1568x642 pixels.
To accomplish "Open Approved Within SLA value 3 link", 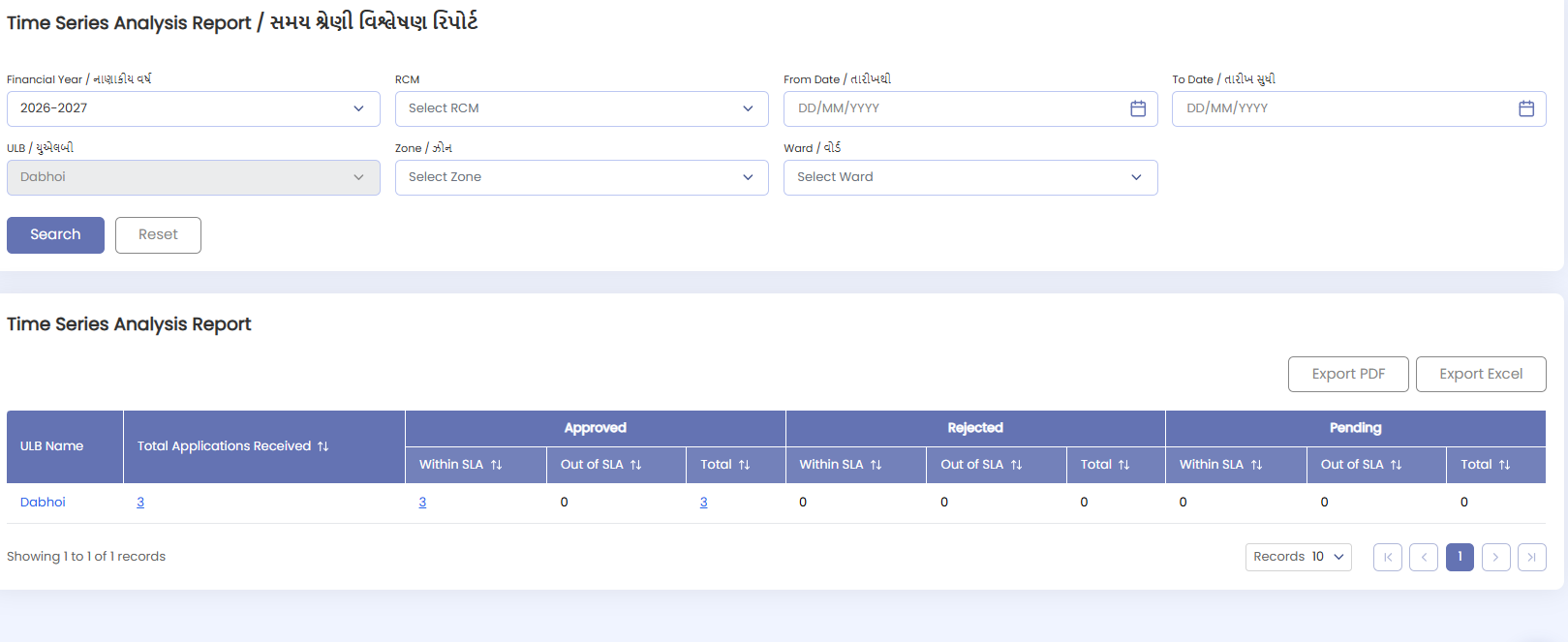I will [x=422, y=503].
